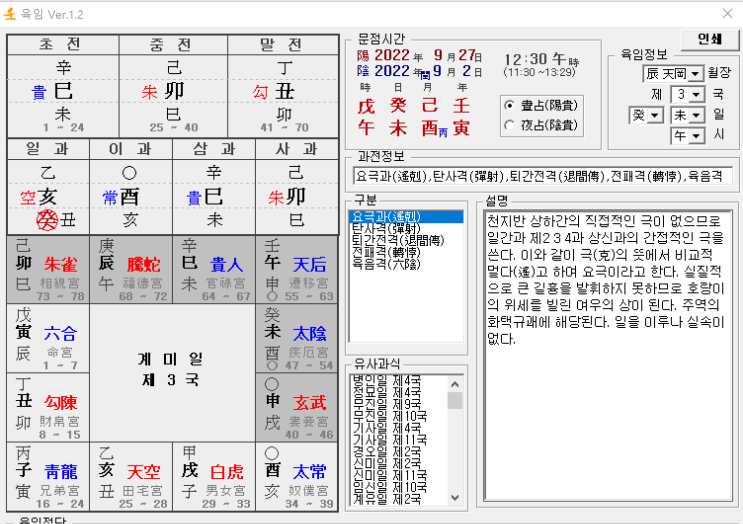Click the 일과 column header
Screen dimensions: 743x524
click(x=48, y=150)
